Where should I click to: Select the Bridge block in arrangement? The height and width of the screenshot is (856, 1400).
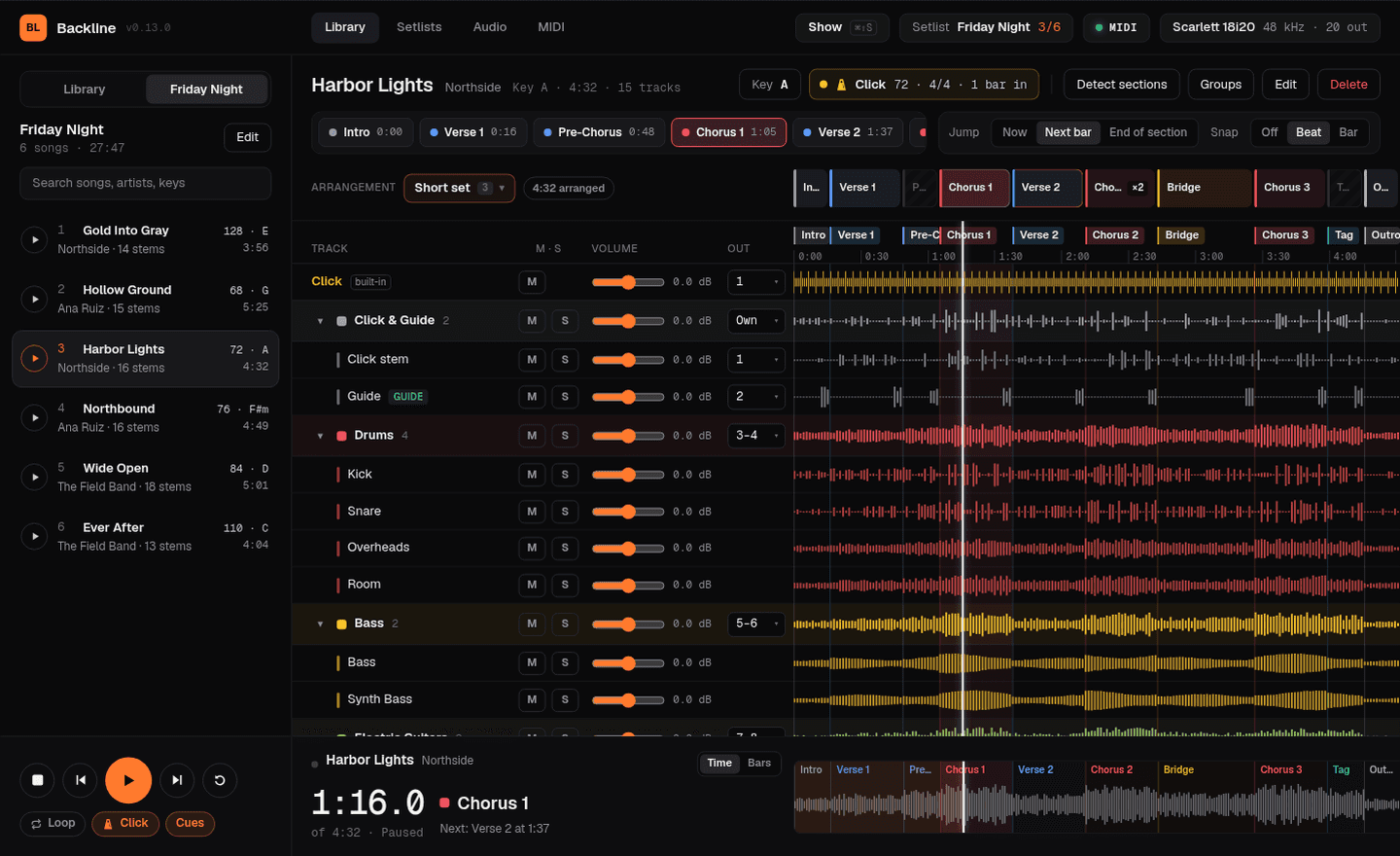pos(1205,188)
